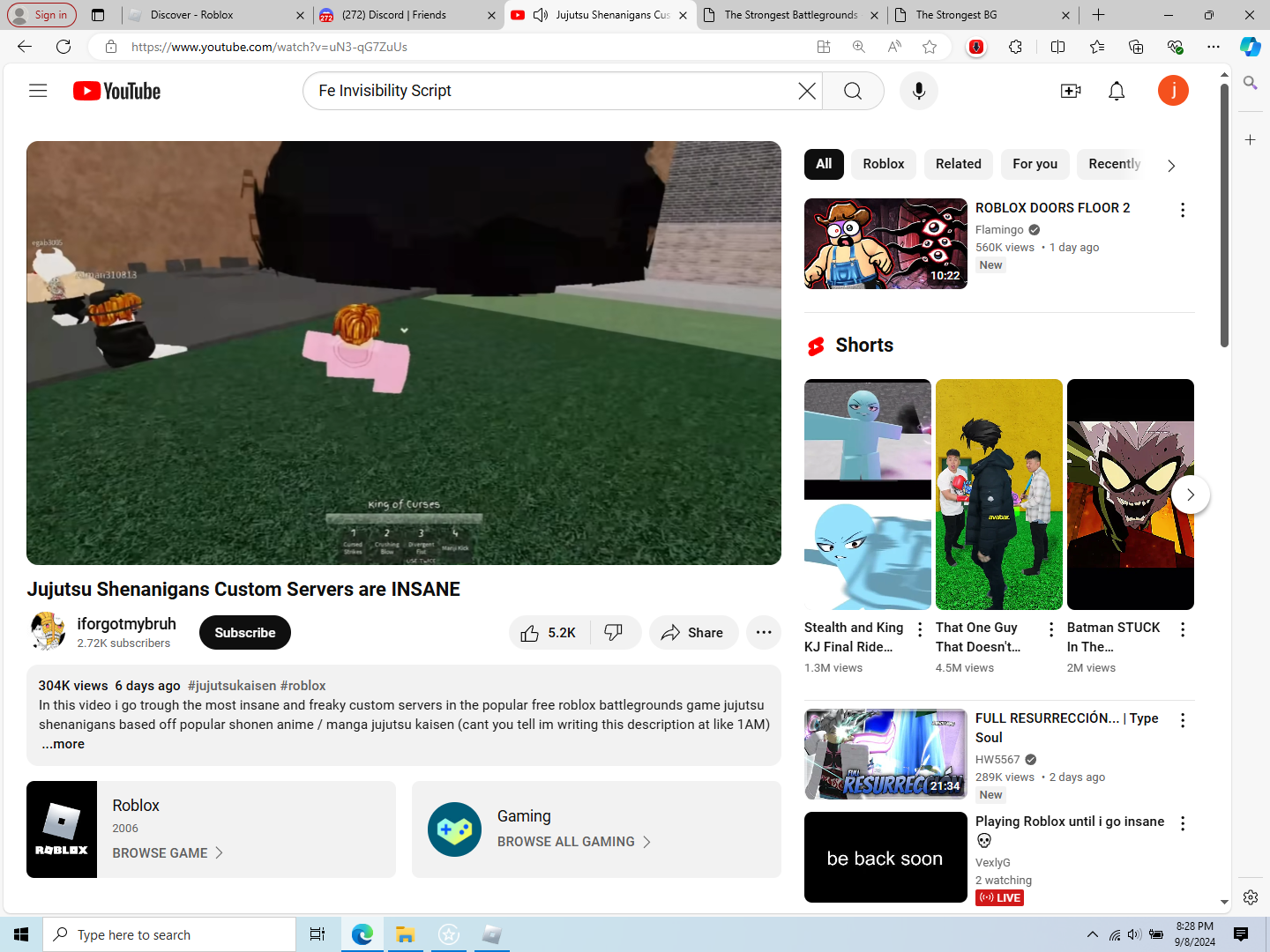Select the All filter chip
The image size is (1270, 952).
(824, 164)
